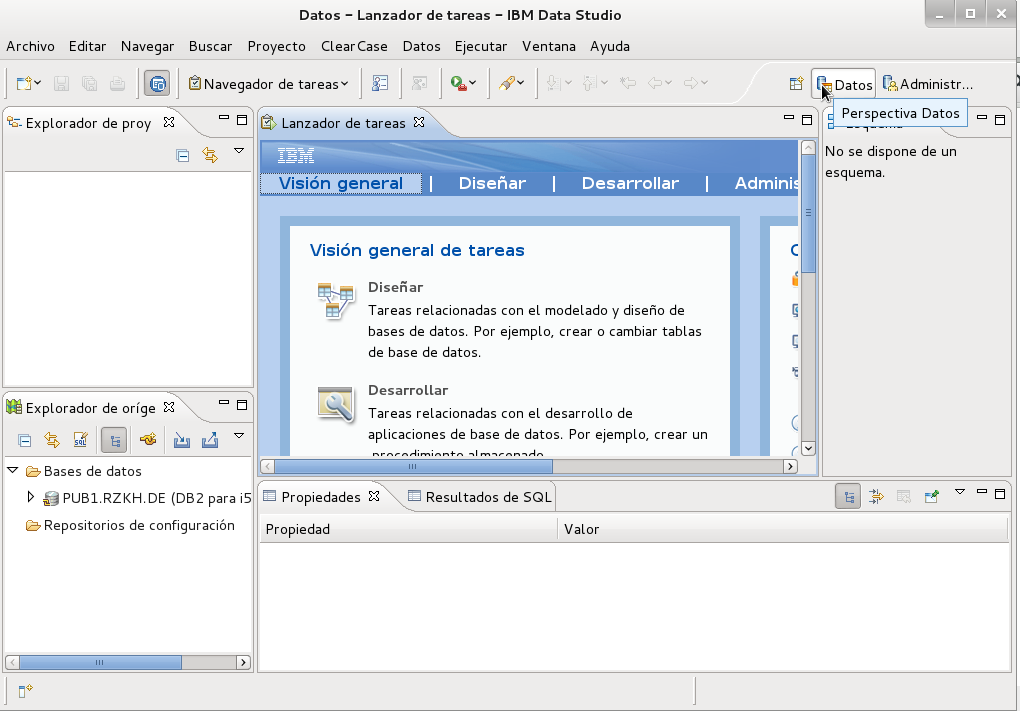This screenshot has height=711, width=1020.
Task: Click the launcher horizontal scrollbar right arrow
Action: click(x=790, y=466)
